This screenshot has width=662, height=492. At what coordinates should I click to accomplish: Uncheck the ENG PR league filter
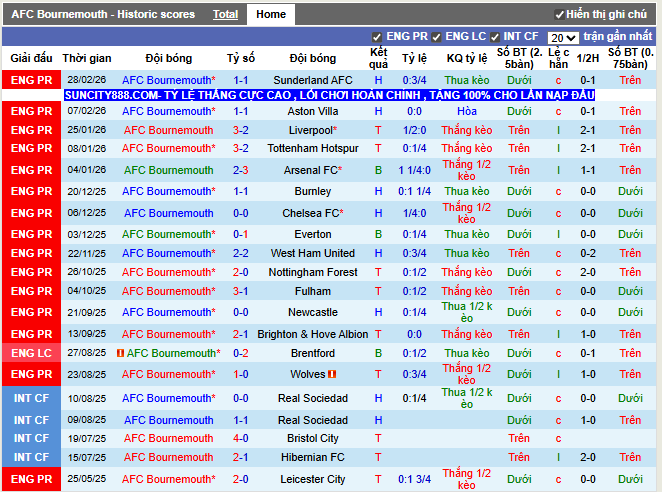pyautogui.click(x=377, y=37)
